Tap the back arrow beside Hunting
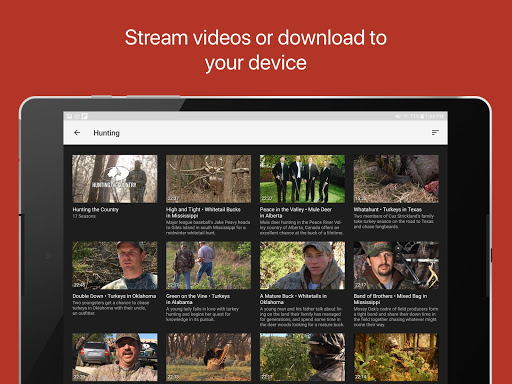This screenshot has height=384, width=512. point(77,133)
